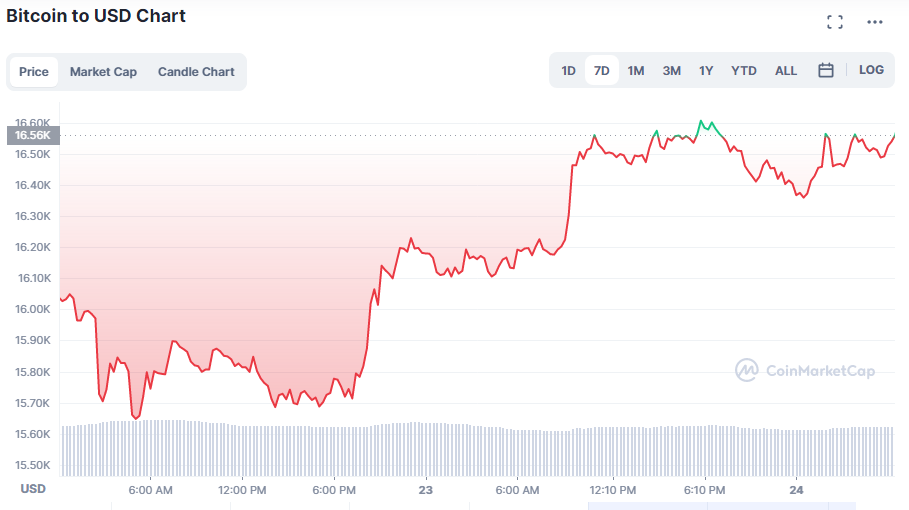Choose the 1M time range
The width and height of the screenshot is (909, 510).
635,70
